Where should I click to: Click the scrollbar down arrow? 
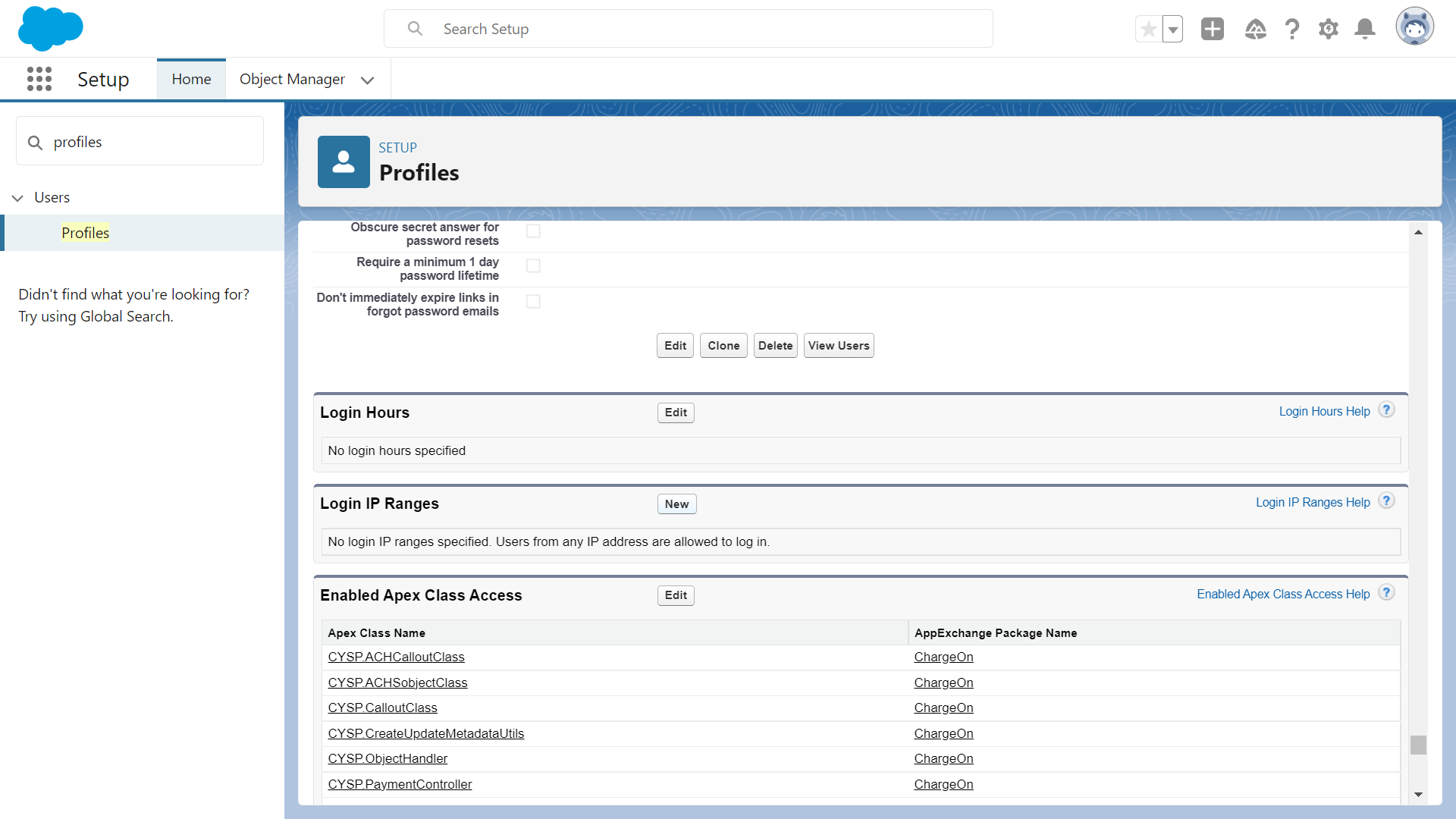tap(1418, 795)
